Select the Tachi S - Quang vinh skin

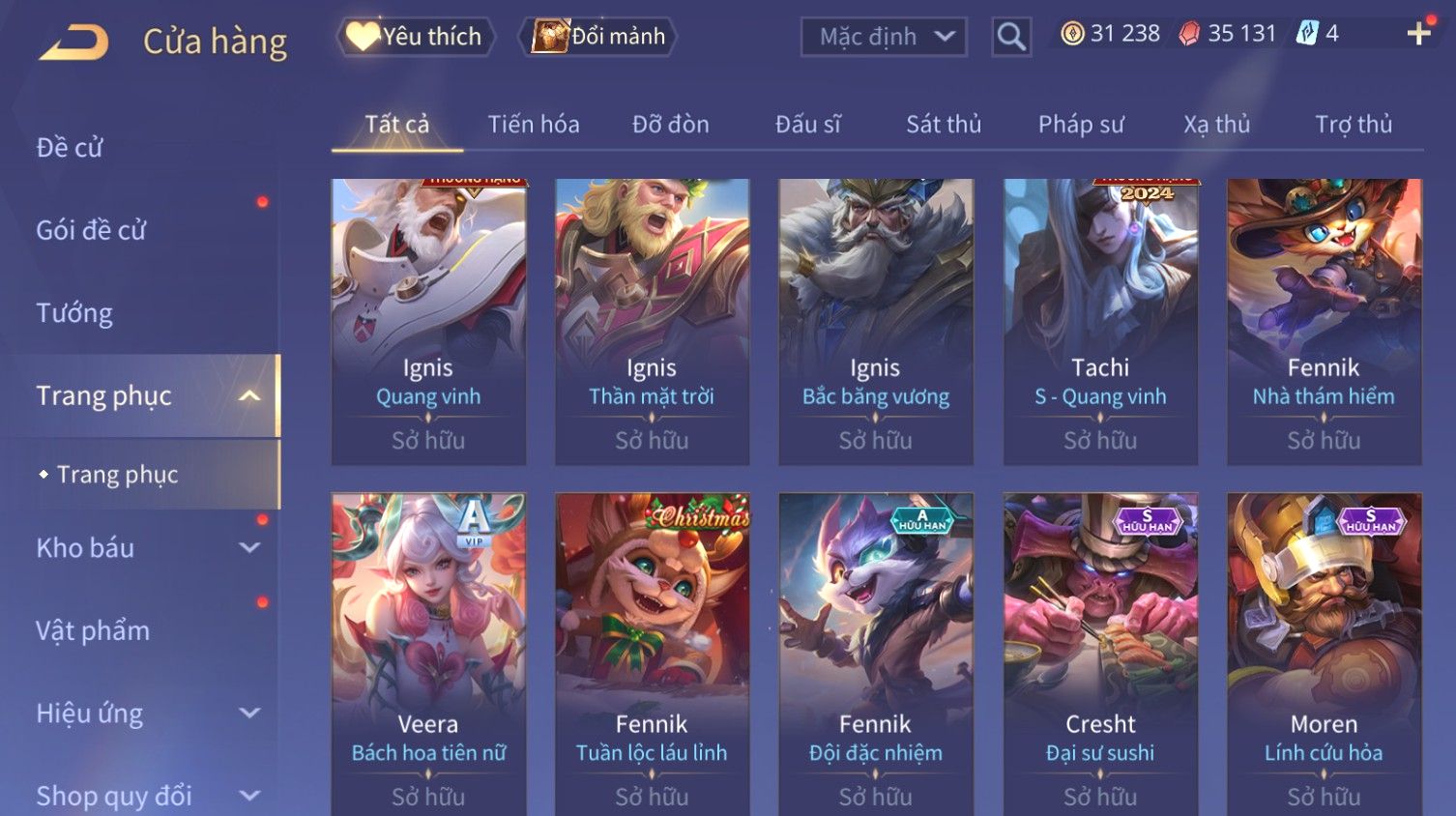[1100, 322]
